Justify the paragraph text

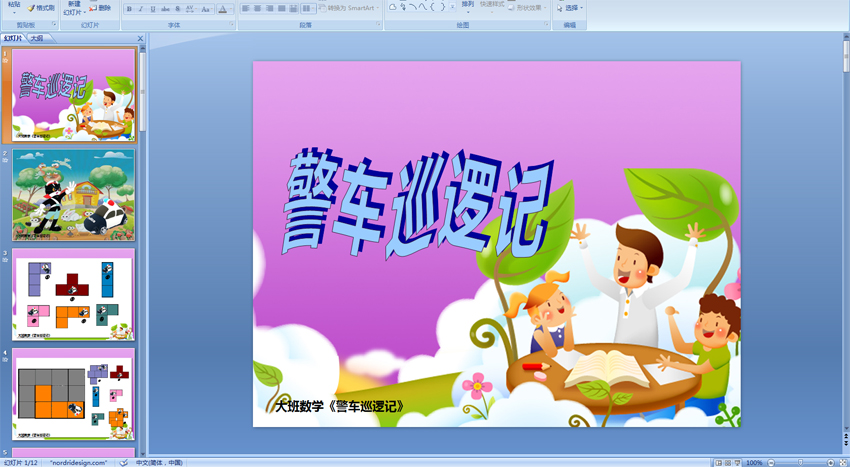tap(281, 8)
